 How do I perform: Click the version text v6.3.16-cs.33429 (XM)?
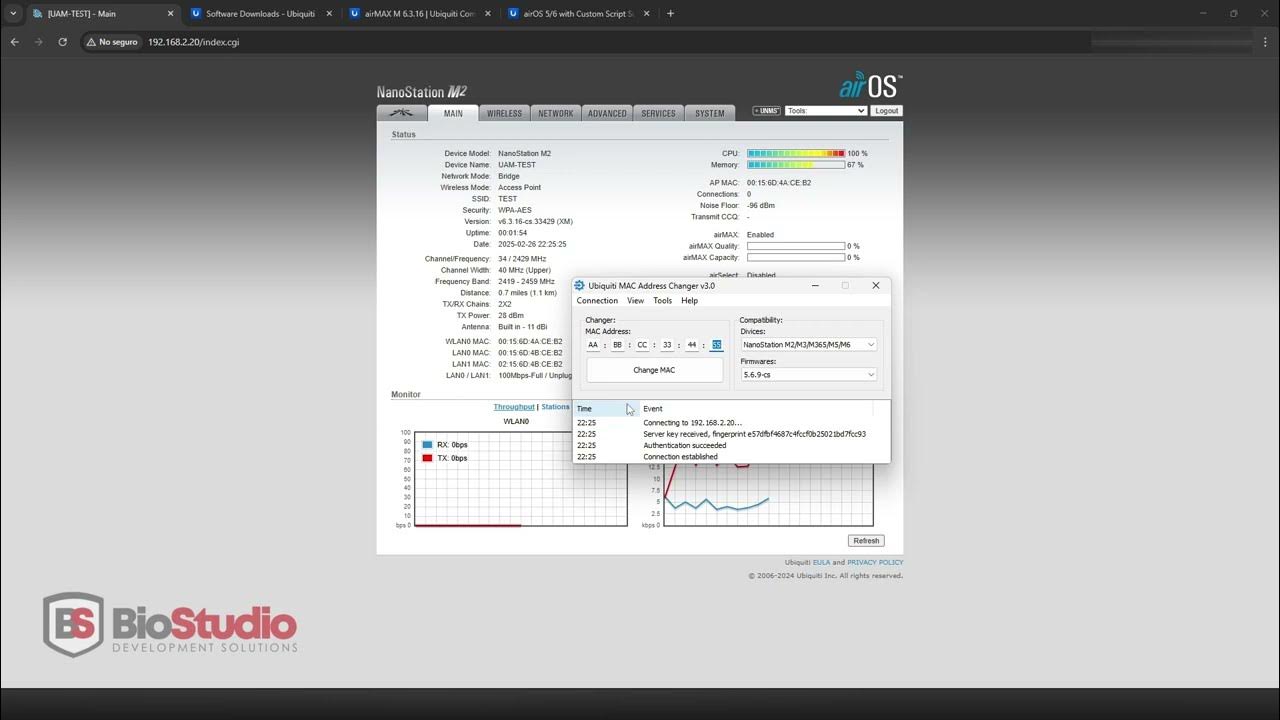click(x=535, y=221)
